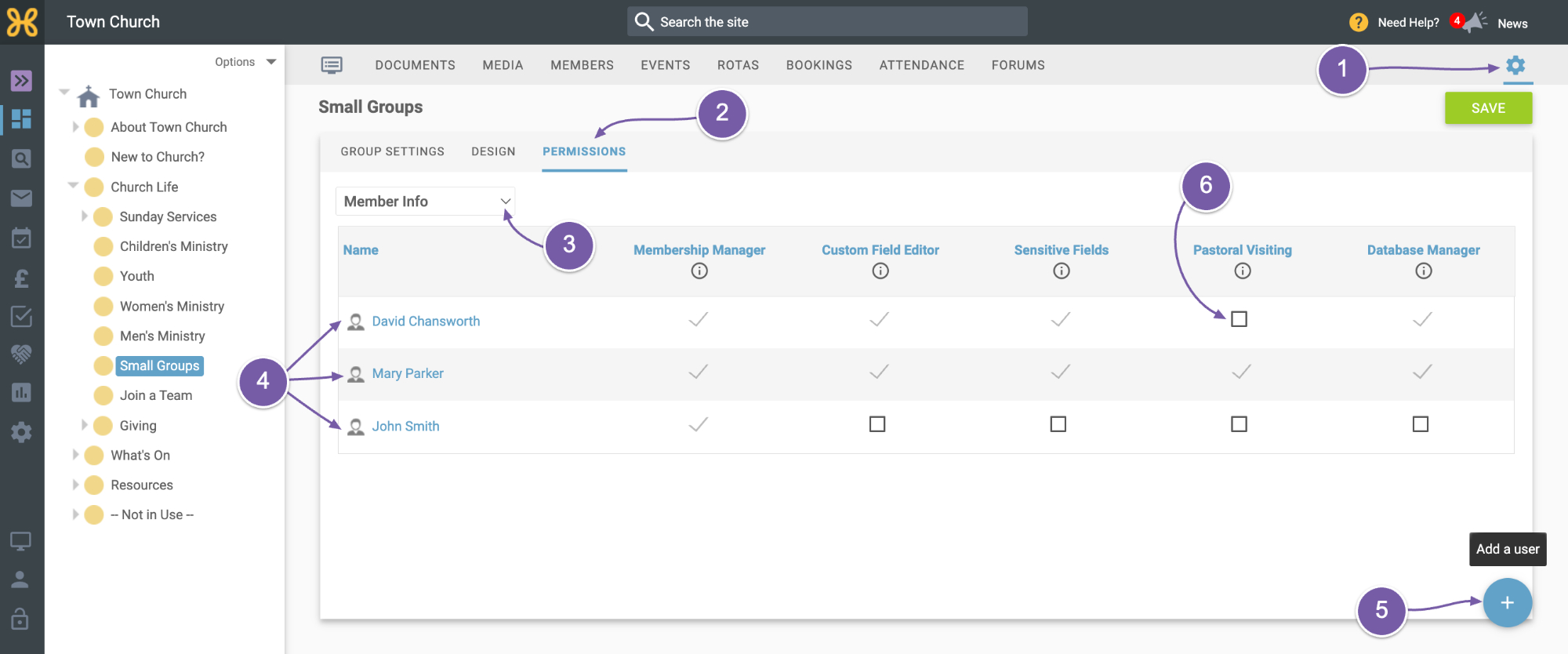This screenshot has width=1568, height=654.
Task: Click the padlock icon in sidebar
Action: coord(20,618)
